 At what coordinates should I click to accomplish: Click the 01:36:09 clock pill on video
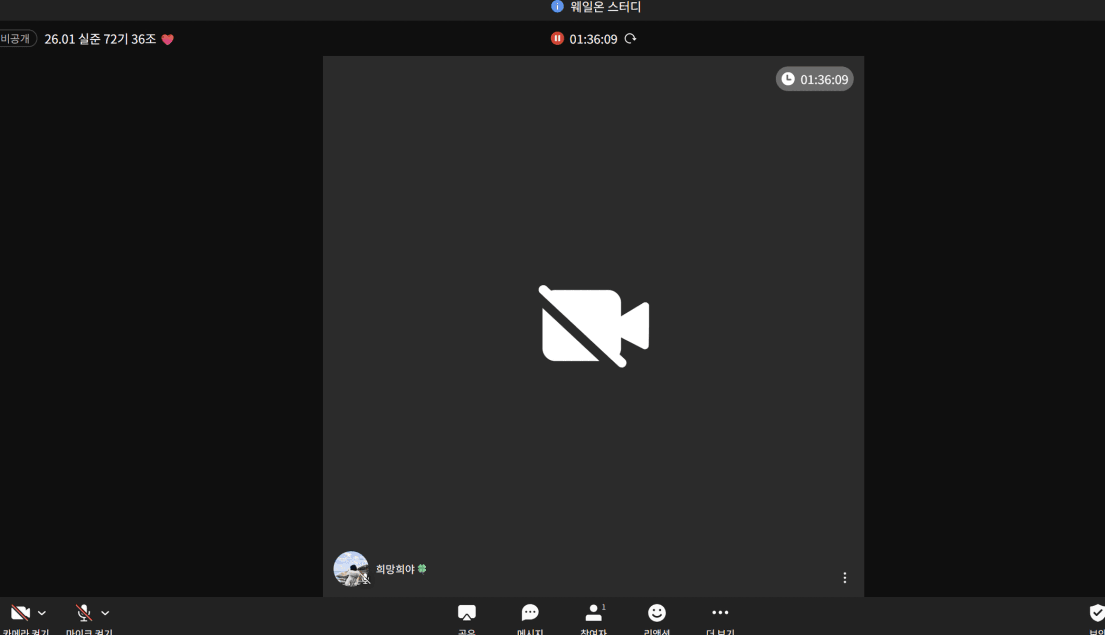coord(815,79)
